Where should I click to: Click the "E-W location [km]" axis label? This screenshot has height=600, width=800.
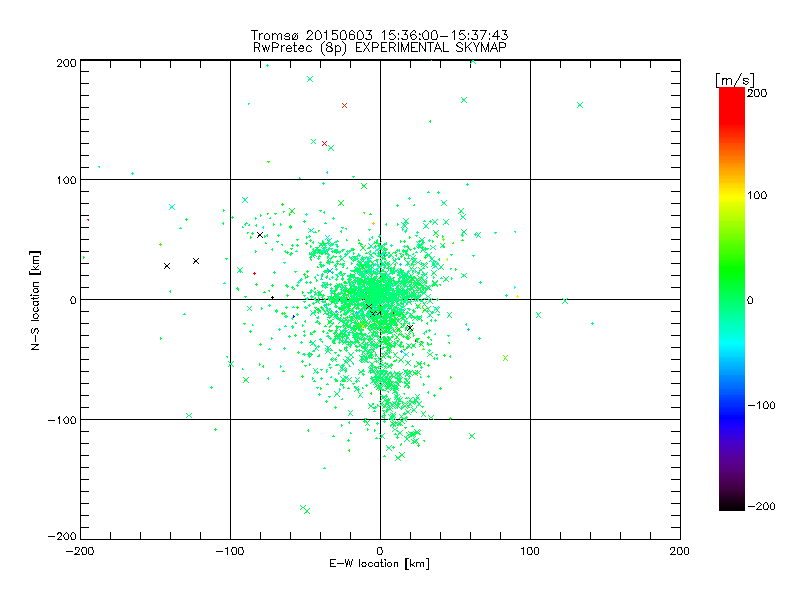(379, 564)
